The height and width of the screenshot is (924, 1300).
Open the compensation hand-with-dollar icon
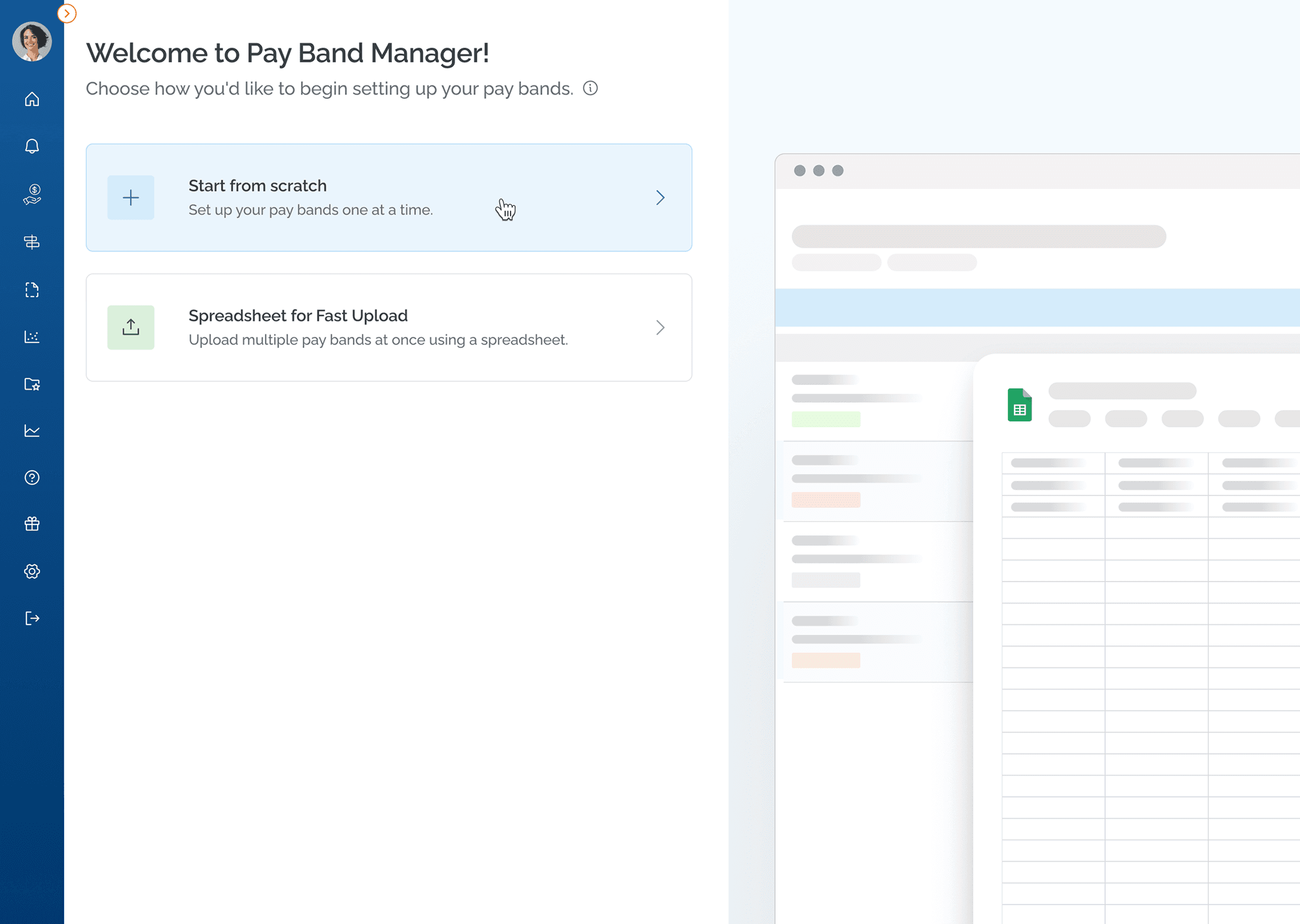pos(32,194)
